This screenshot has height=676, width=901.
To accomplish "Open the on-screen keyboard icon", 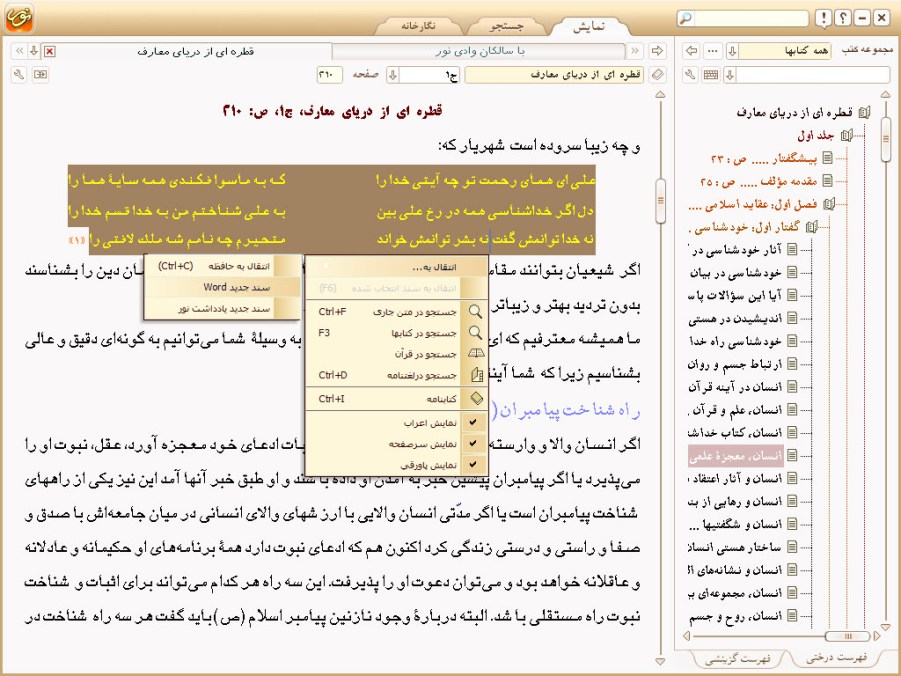I will (711, 75).
